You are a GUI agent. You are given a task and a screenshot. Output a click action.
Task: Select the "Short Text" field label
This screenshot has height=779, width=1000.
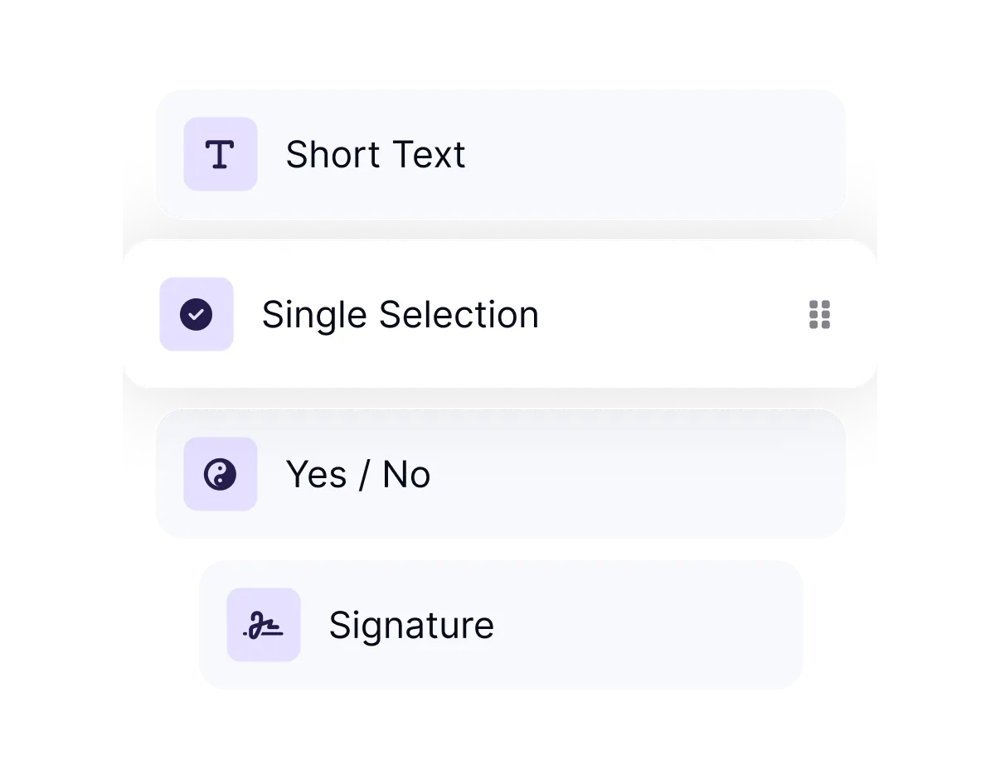point(375,155)
